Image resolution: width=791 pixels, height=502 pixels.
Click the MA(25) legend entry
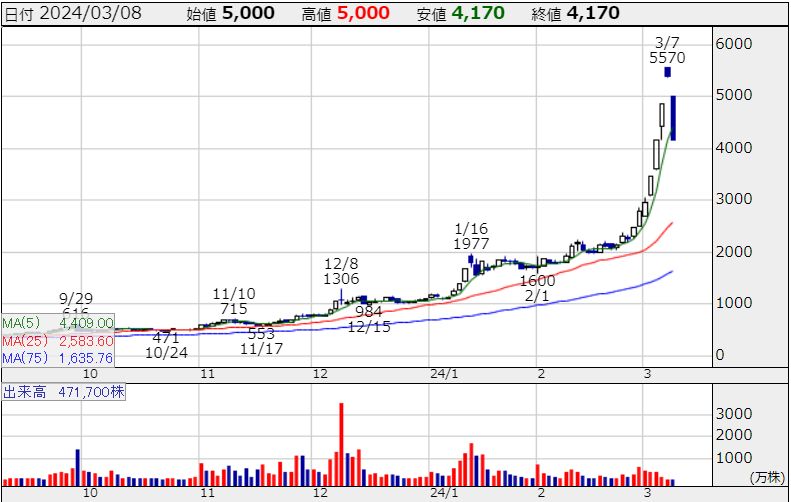[x=57, y=340]
